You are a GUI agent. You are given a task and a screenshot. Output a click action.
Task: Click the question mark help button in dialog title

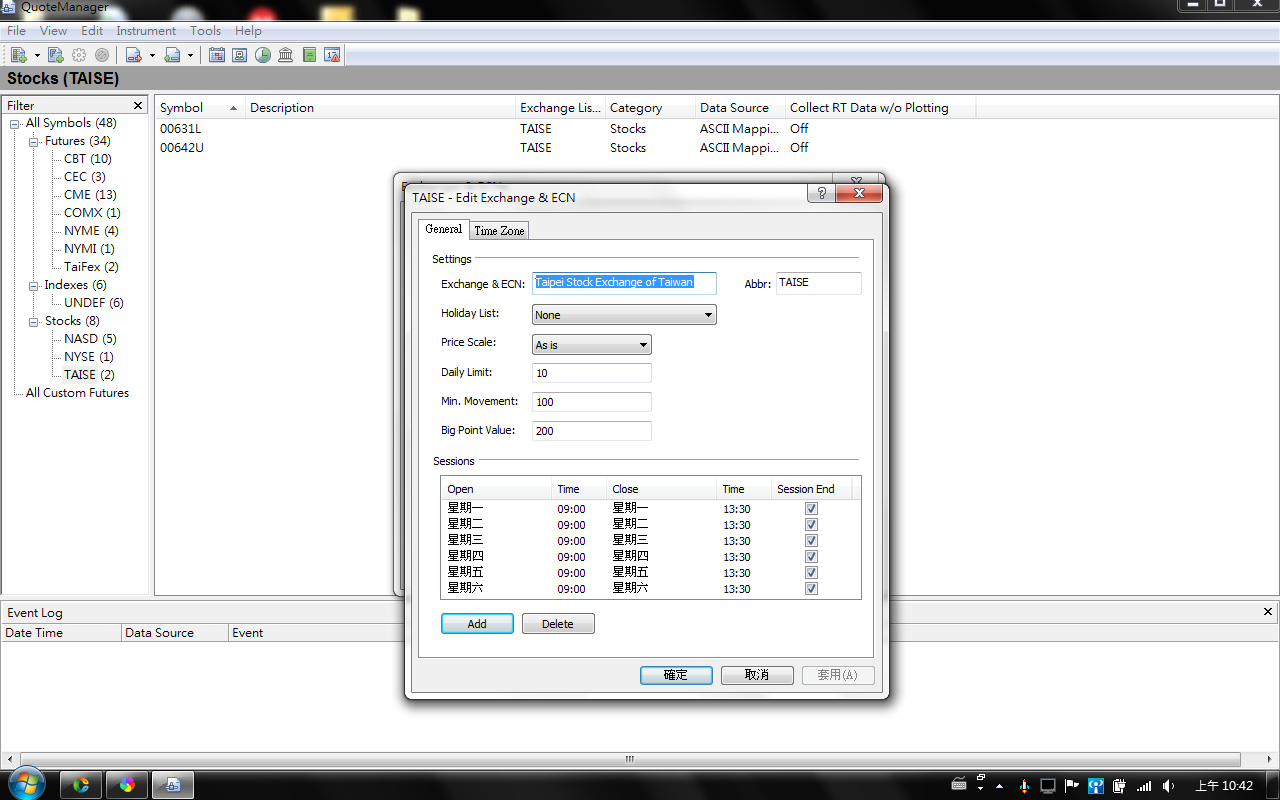pyautogui.click(x=821, y=194)
